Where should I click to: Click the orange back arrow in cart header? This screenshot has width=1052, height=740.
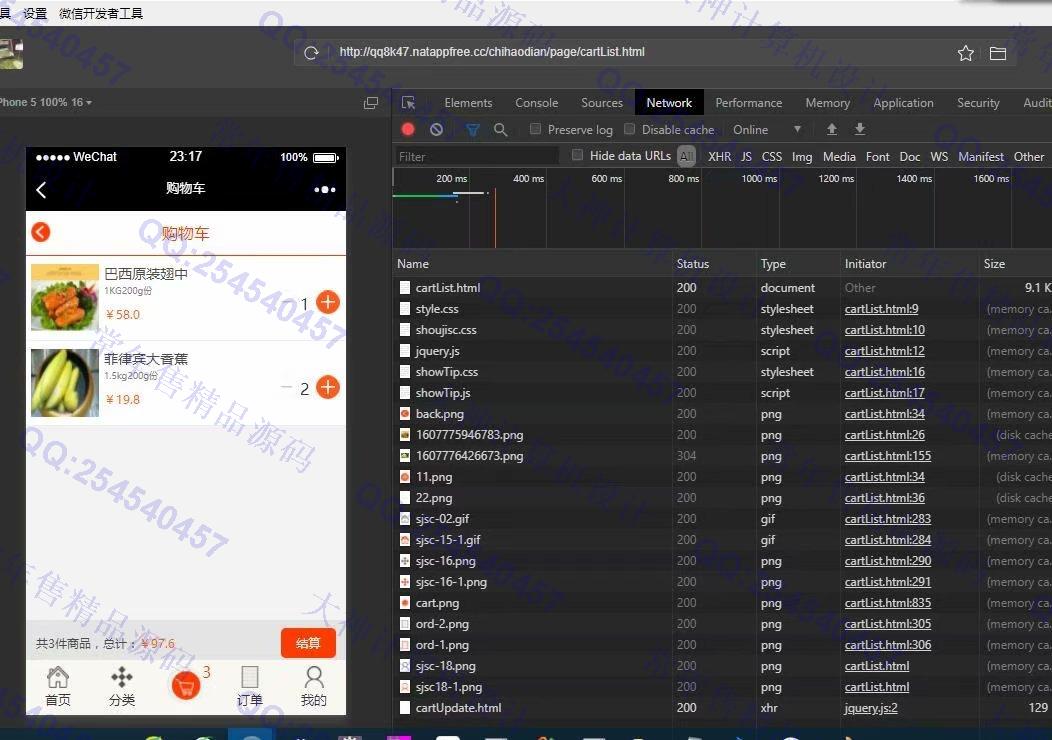[40, 232]
